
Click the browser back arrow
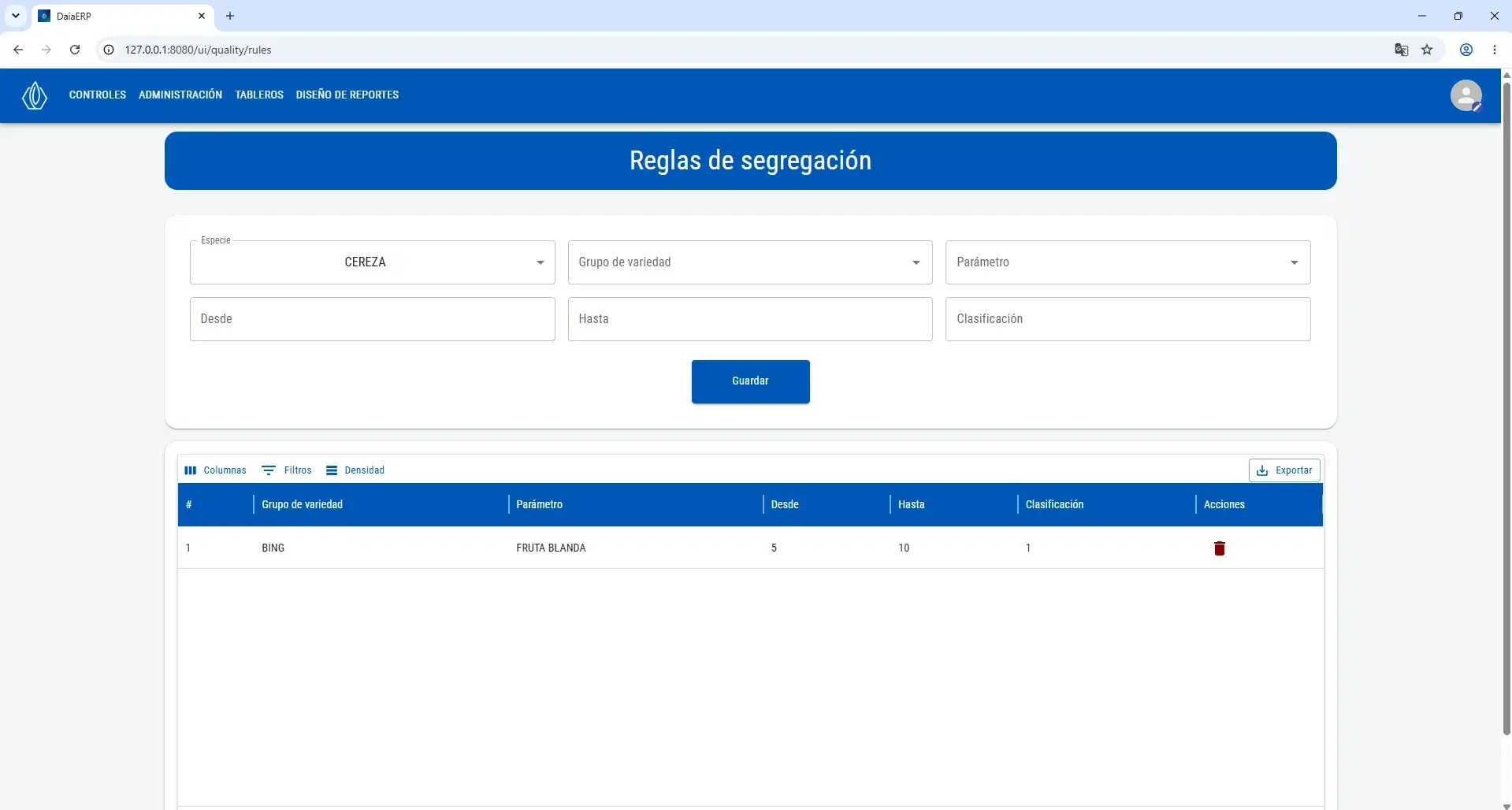pos(18,50)
